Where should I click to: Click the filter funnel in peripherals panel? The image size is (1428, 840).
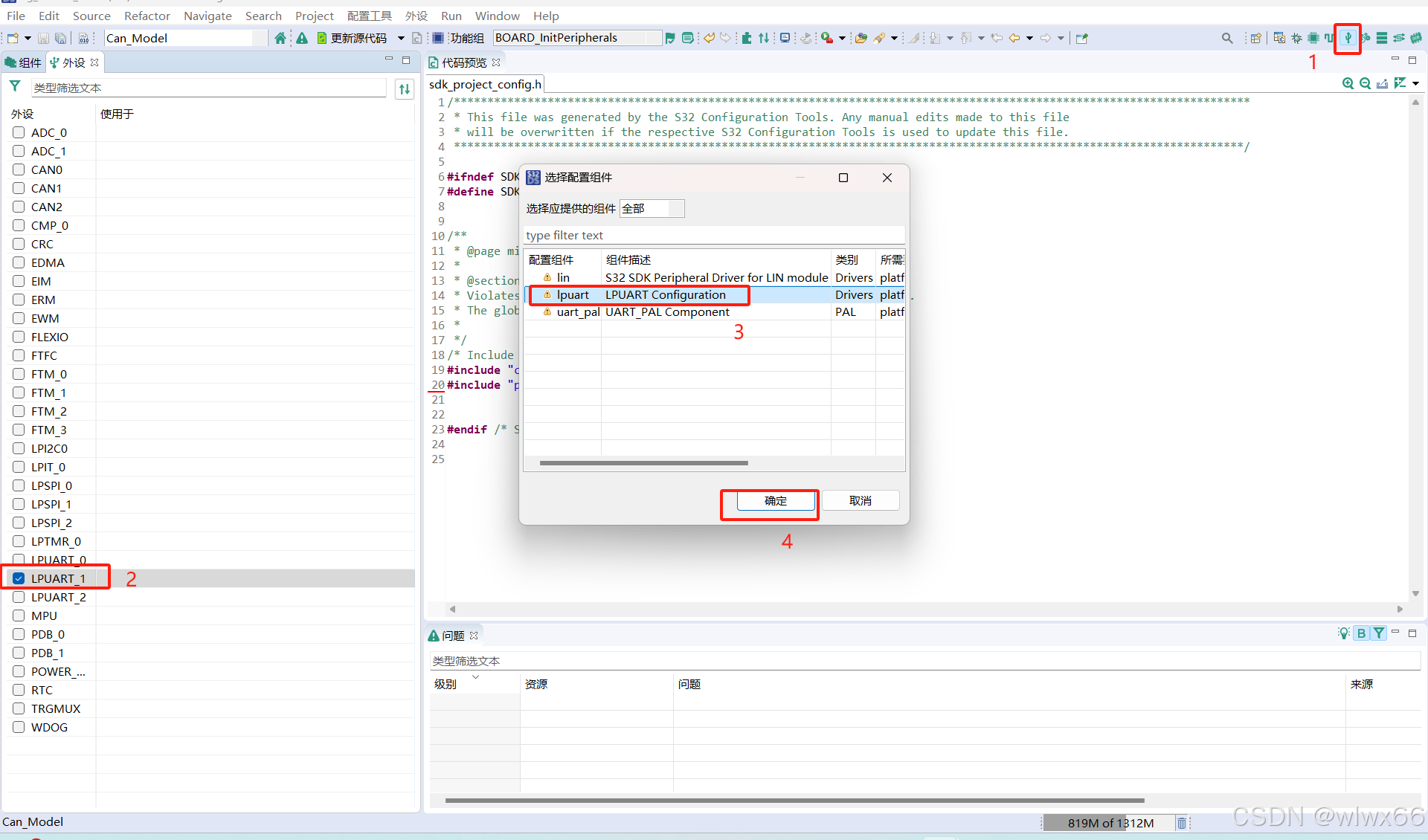point(15,87)
